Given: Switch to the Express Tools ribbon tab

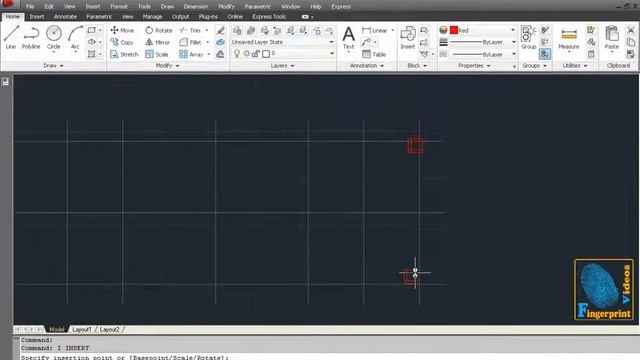Looking at the screenshot, I should [x=269, y=16].
